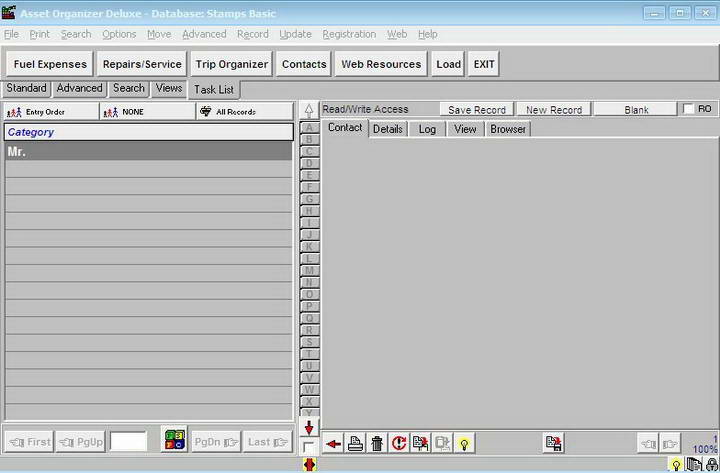Jump to letter M in alphabet index
Viewport: 720px width, 473px height.
pos(309,270)
